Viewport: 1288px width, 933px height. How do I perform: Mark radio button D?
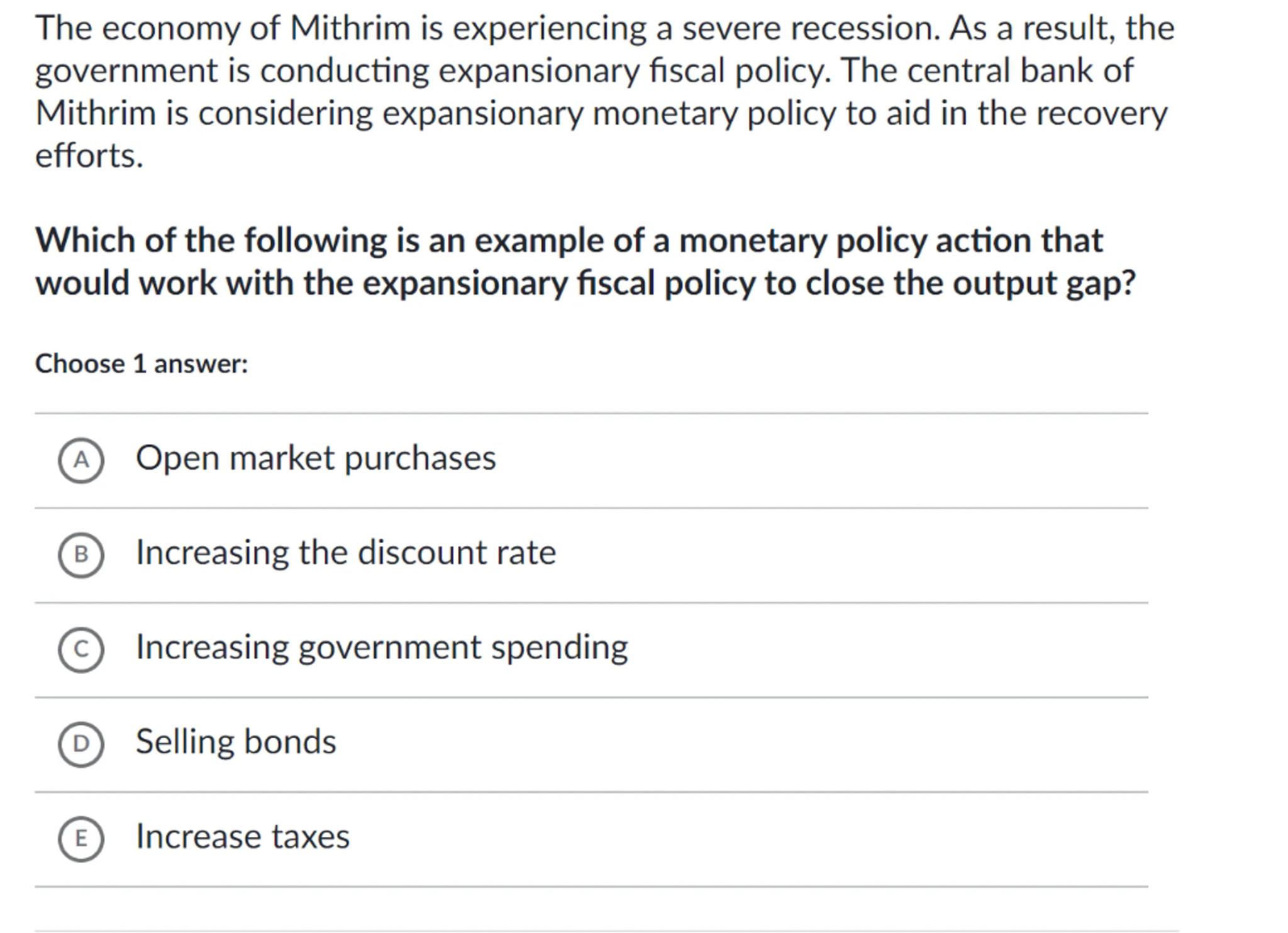(x=81, y=744)
